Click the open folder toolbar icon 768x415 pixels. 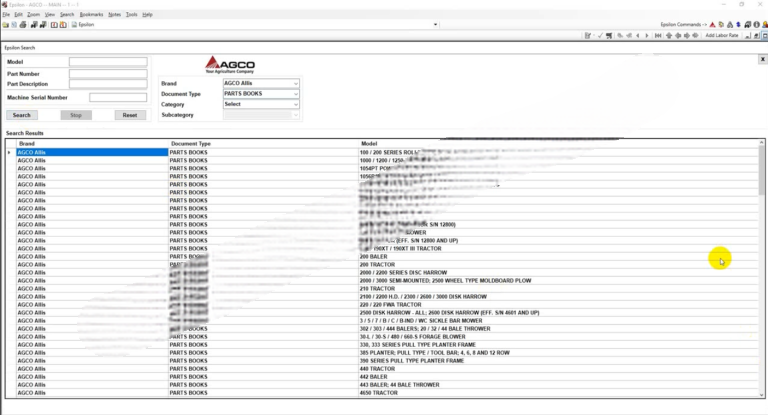pyautogui.click(x=5, y=25)
